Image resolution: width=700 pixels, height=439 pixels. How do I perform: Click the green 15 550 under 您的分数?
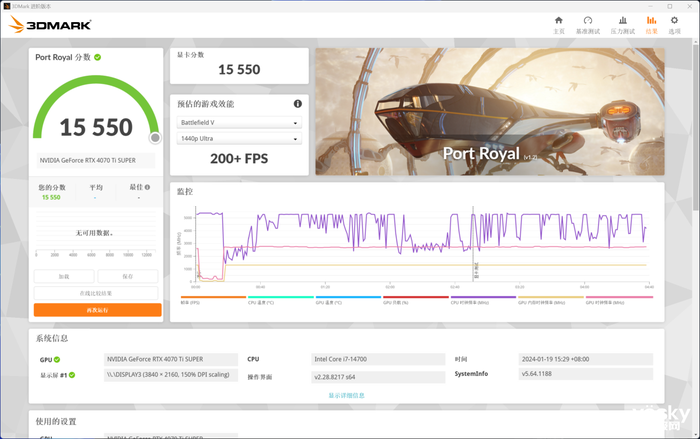pyautogui.click(x=51, y=197)
